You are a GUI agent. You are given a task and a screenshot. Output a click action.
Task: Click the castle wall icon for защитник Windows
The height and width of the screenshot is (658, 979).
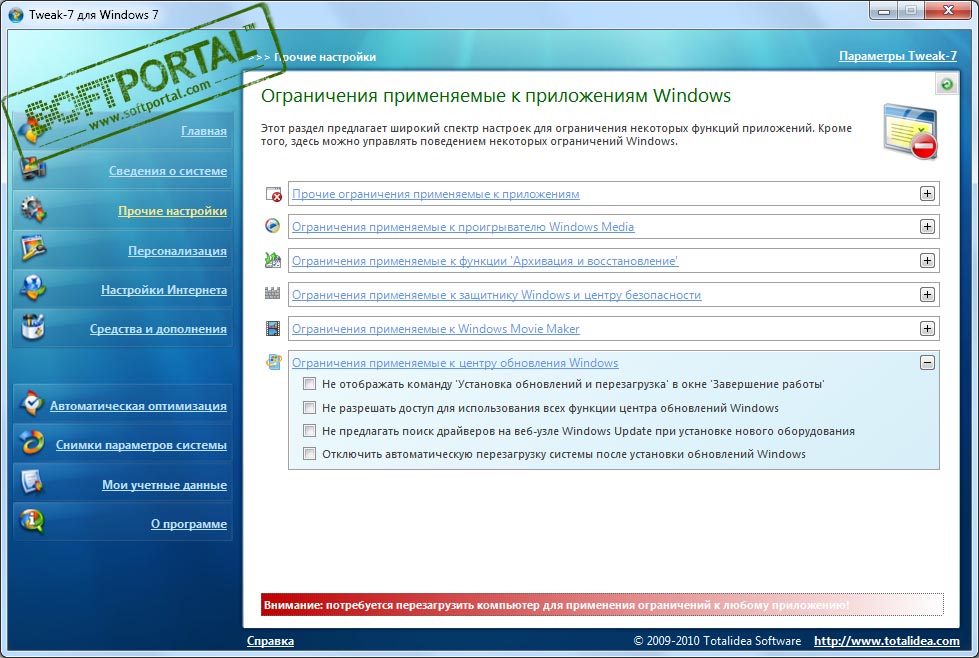point(272,293)
